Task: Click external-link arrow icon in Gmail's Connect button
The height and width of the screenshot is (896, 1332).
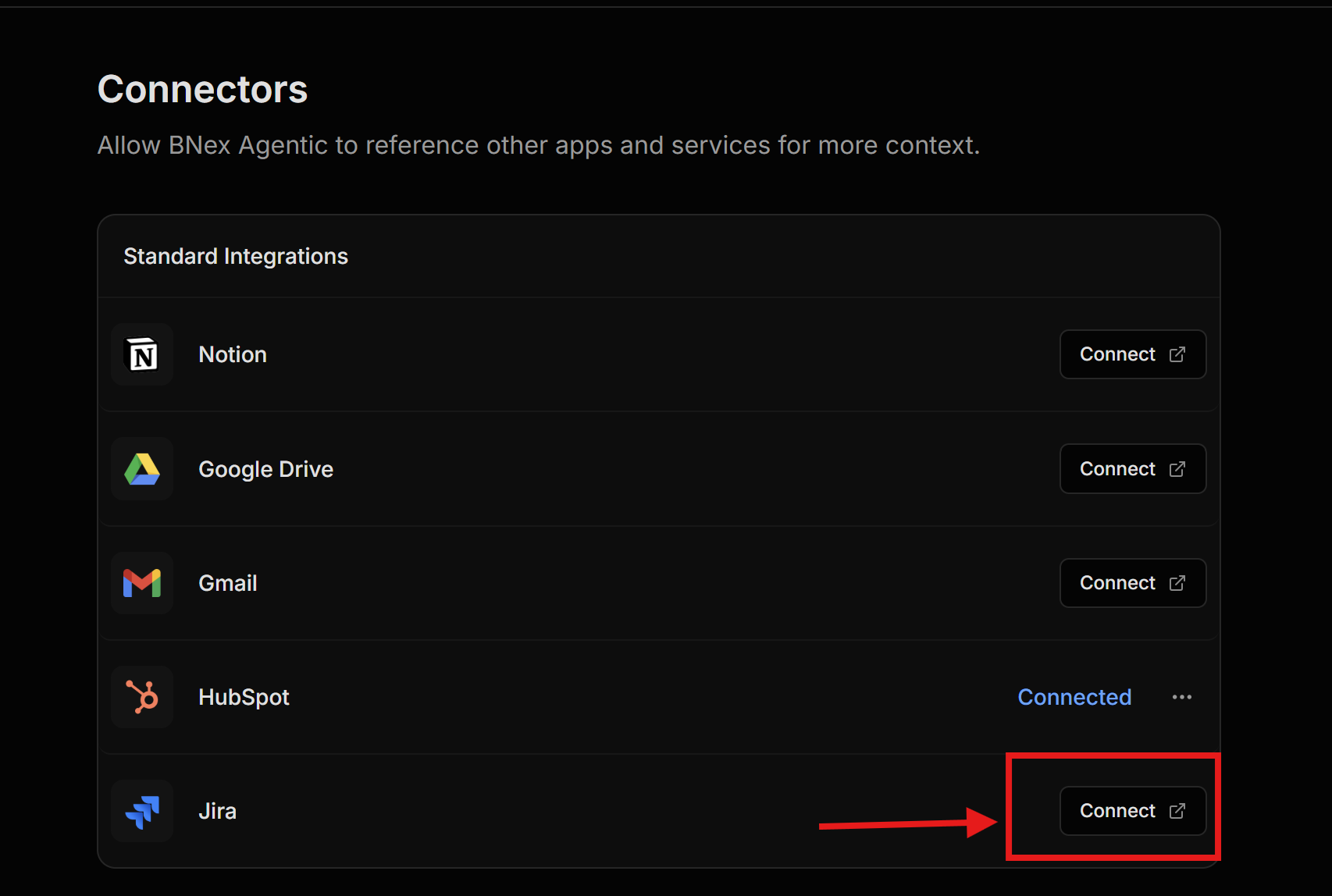Action: pos(1177,583)
